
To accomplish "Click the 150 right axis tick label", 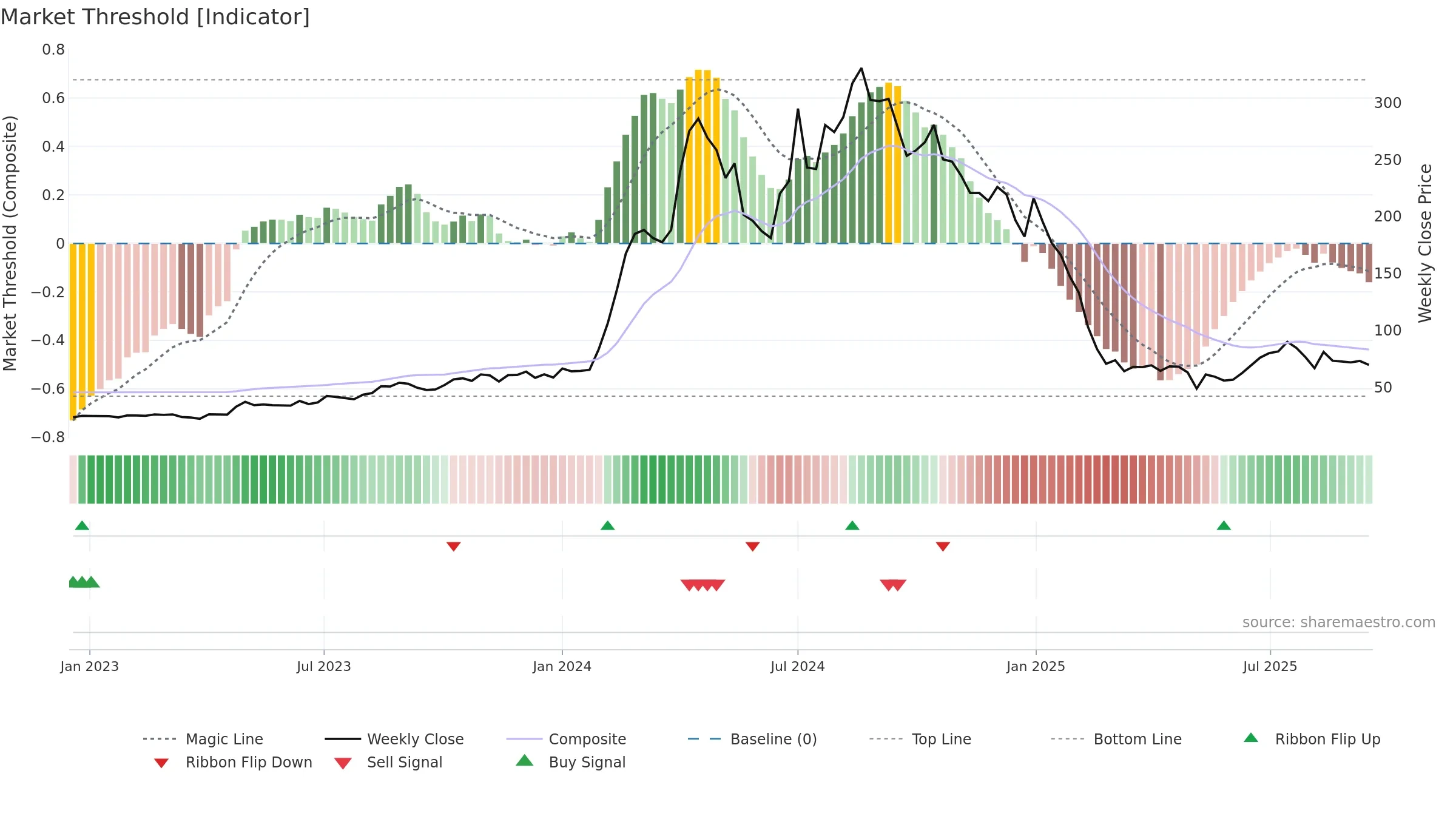I will click(1388, 274).
